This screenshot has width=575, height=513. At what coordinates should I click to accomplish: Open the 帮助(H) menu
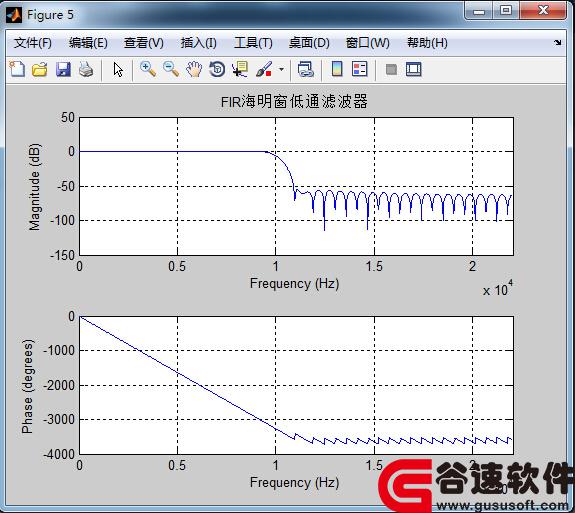427,43
